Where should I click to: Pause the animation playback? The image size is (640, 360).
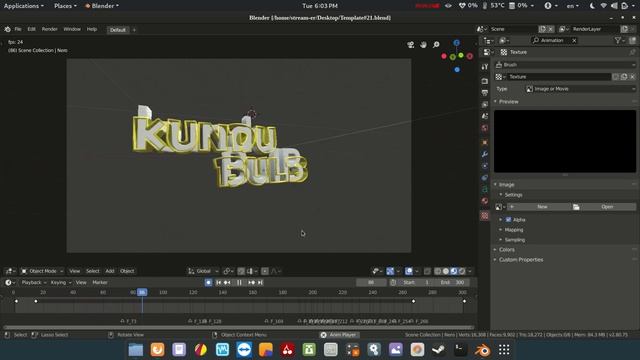(240, 282)
